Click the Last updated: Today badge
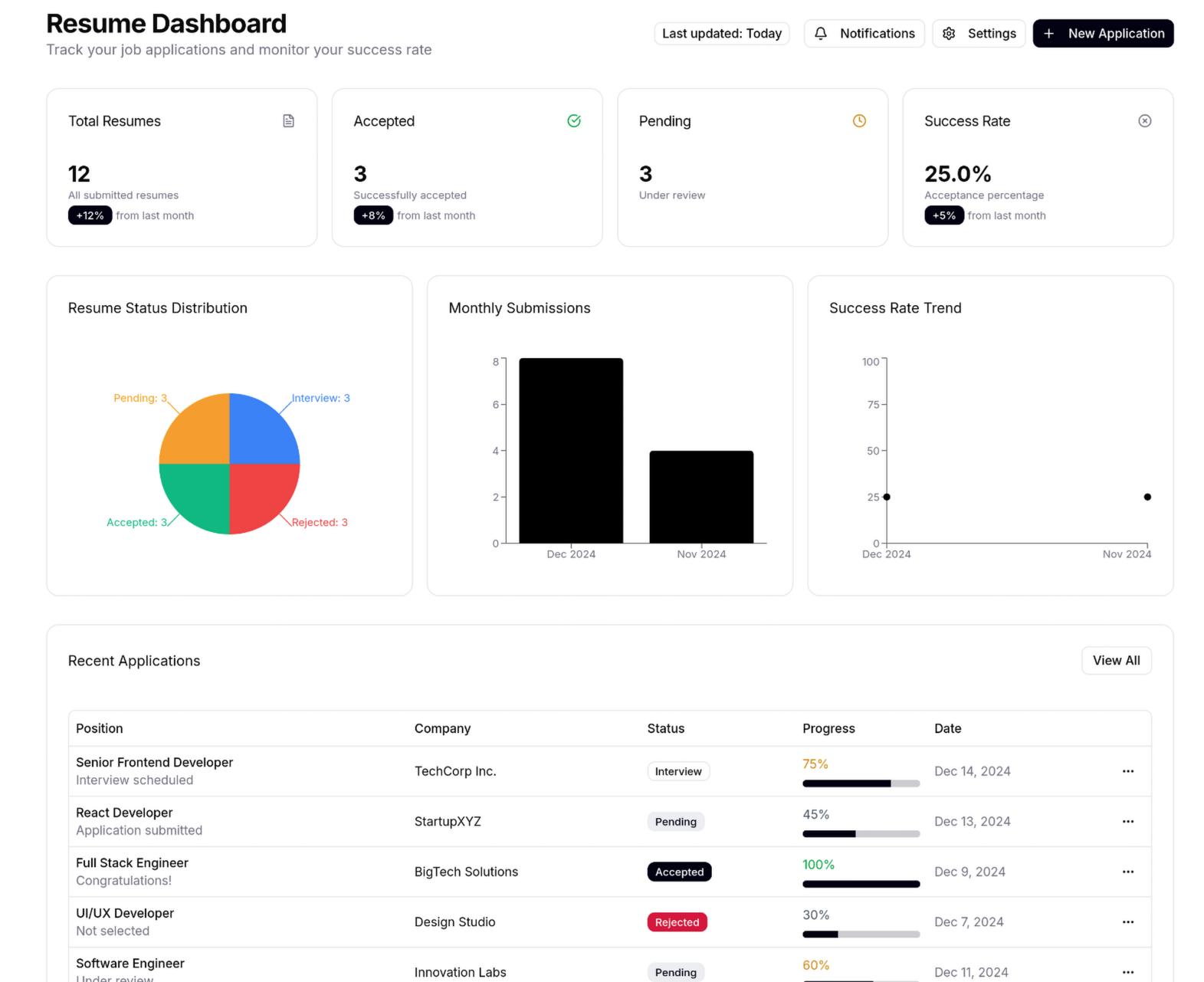The height and width of the screenshot is (982, 1204). point(721,34)
